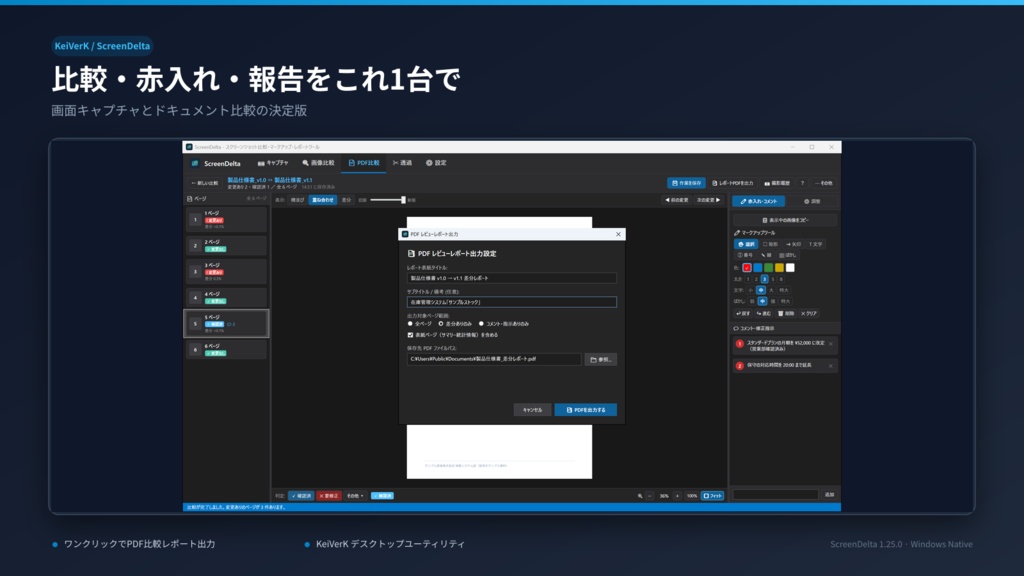Switch to the 赤入れ・コメント panel tab

pos(758,201)
